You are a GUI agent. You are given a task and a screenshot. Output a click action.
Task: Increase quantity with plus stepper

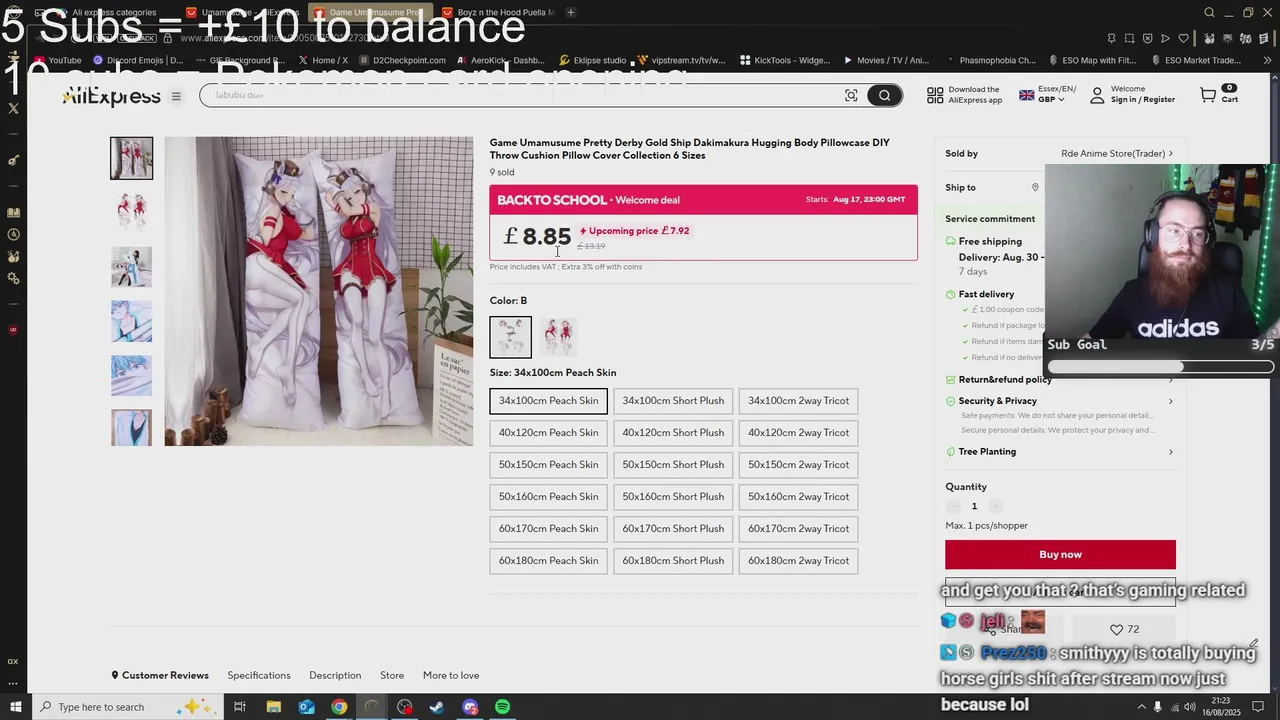[x=994, y=507]
